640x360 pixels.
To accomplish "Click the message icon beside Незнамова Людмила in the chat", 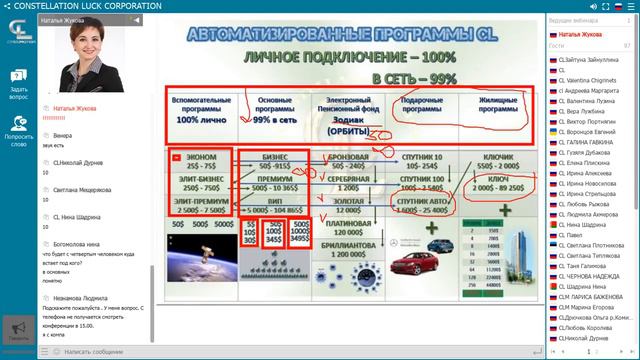I will point(46,298).
